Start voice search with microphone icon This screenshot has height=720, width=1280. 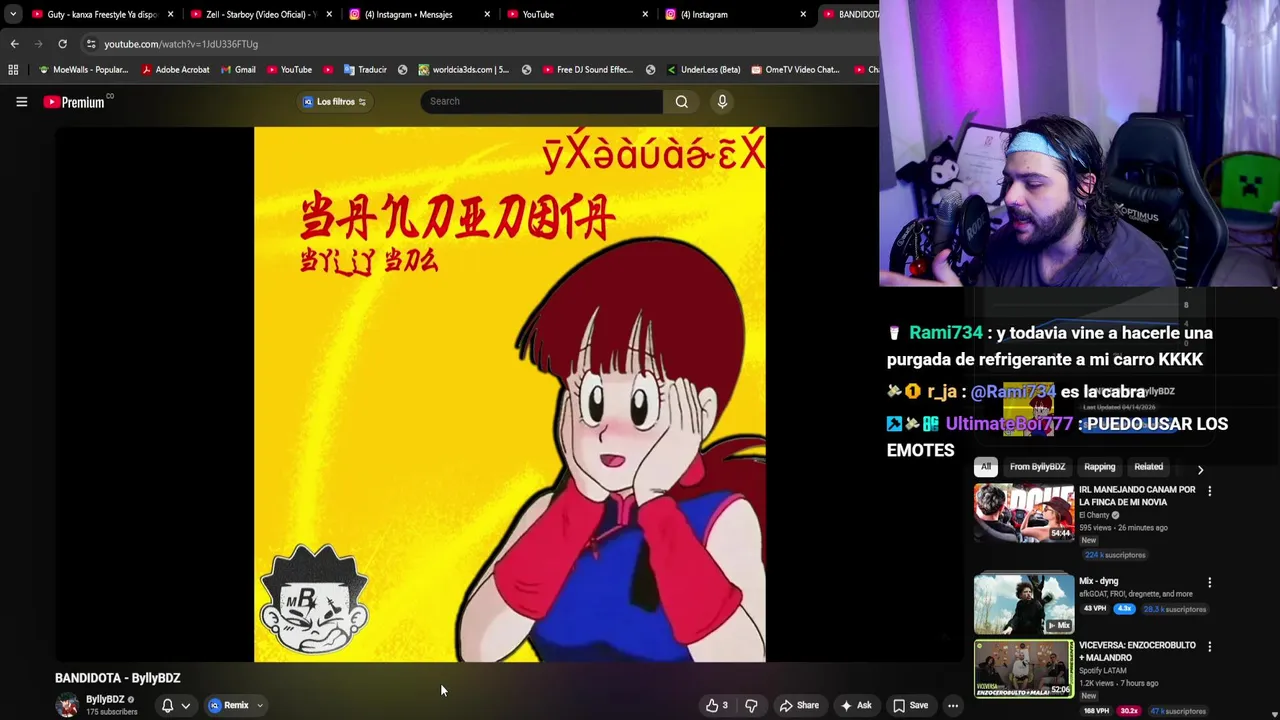pyautogui.click(x=722, y=101)
